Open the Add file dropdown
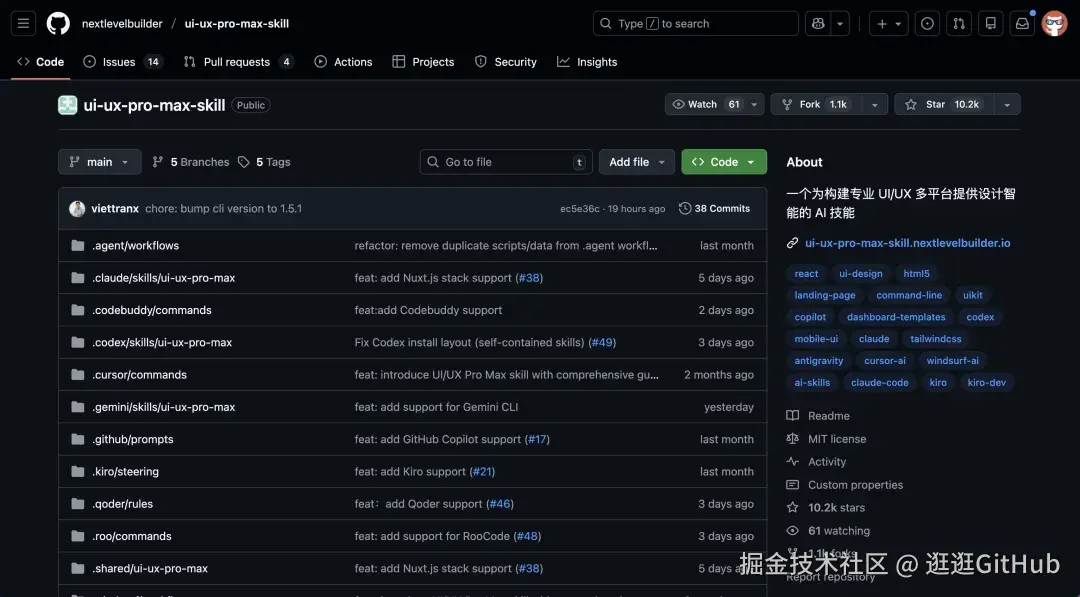The image size is (1080, 597). (636, 162)
